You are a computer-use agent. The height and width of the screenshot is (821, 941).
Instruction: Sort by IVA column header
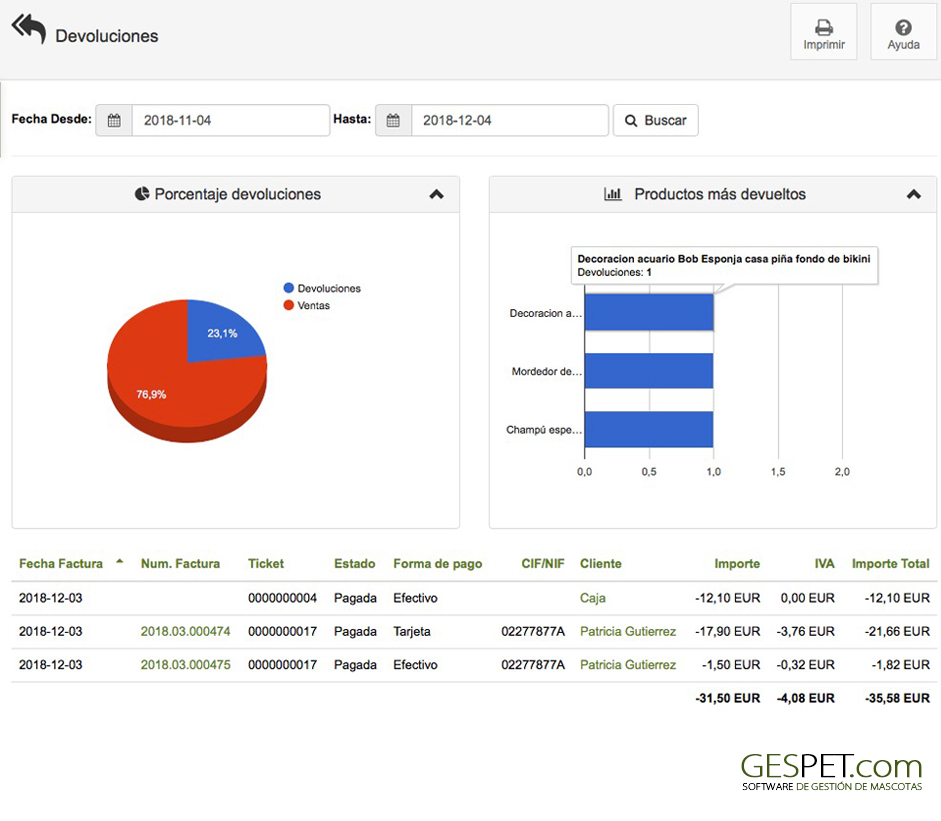point(824,564)
